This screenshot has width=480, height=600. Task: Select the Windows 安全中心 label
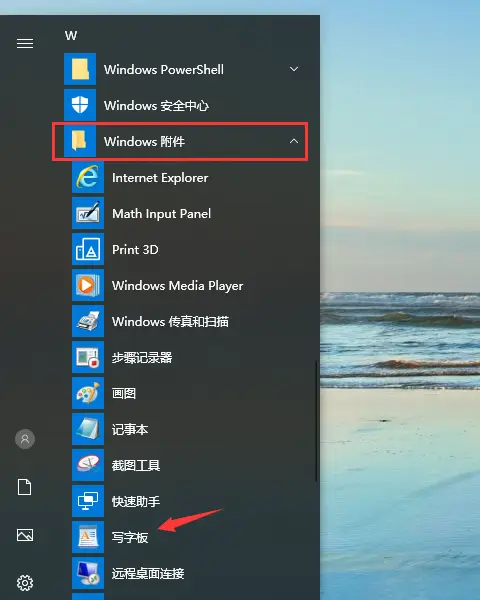point(156,106)
